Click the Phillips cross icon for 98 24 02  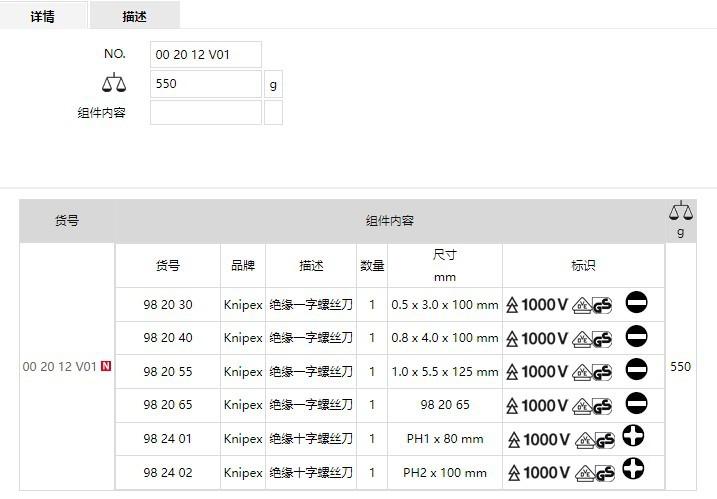pyautogui.click(x=632, y=470)
